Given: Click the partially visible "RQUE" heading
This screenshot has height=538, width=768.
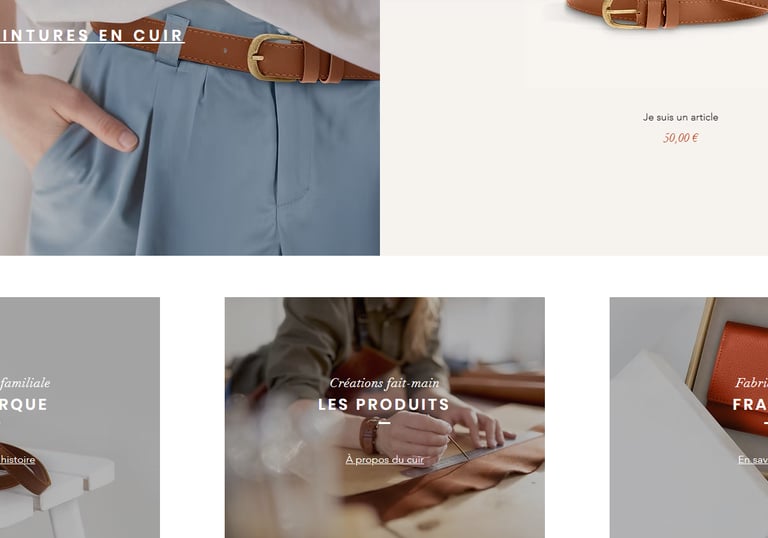Looking at the screenshot, I should point(24,404).
